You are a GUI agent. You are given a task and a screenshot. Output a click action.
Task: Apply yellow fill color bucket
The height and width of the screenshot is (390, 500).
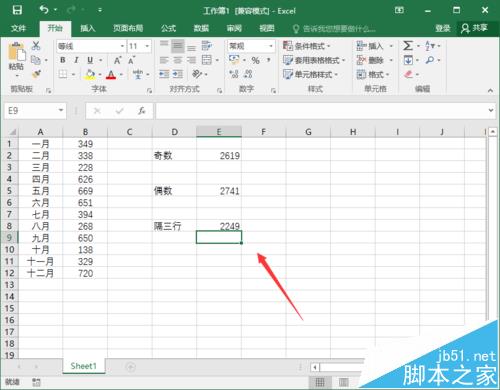[x=90, y=74]
